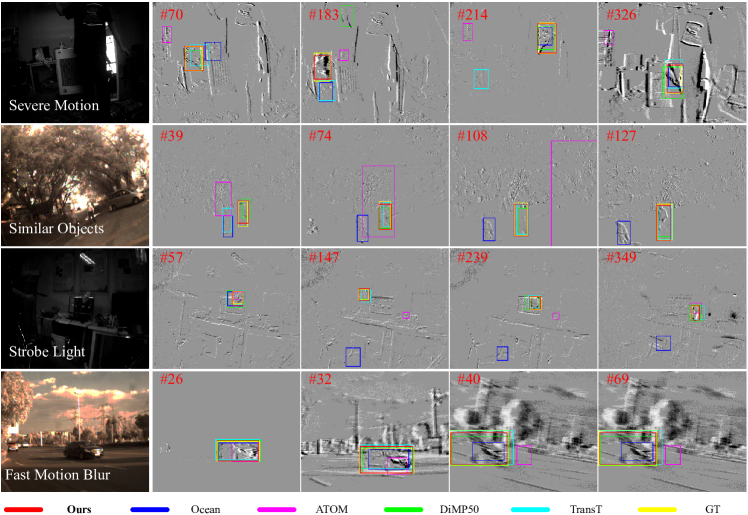The width and height of the screenshot is (748, 515).
Task: Select event frame #32
Action: click(x=375, y=432)
